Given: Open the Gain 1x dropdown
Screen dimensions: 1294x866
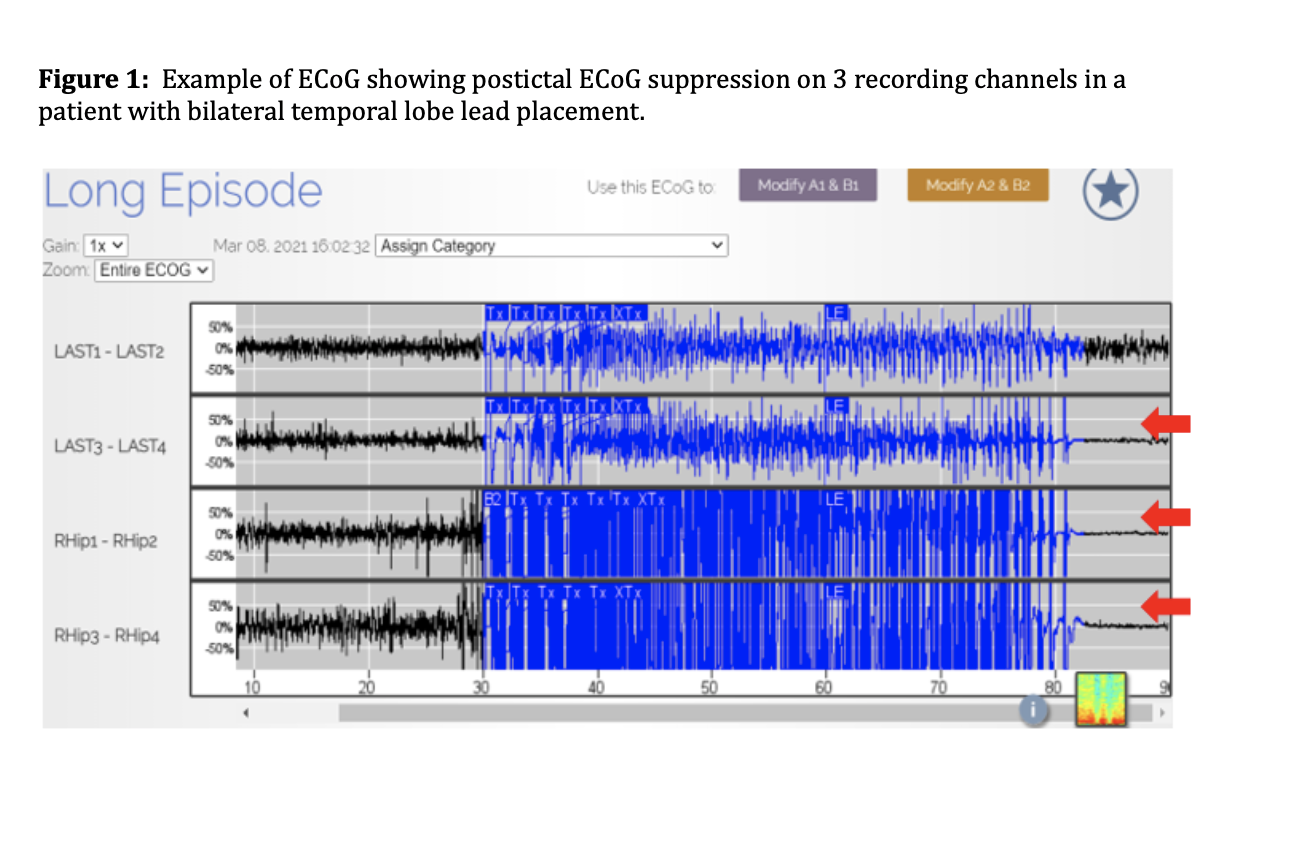Looking at the screenshot, I should point(106,246).
